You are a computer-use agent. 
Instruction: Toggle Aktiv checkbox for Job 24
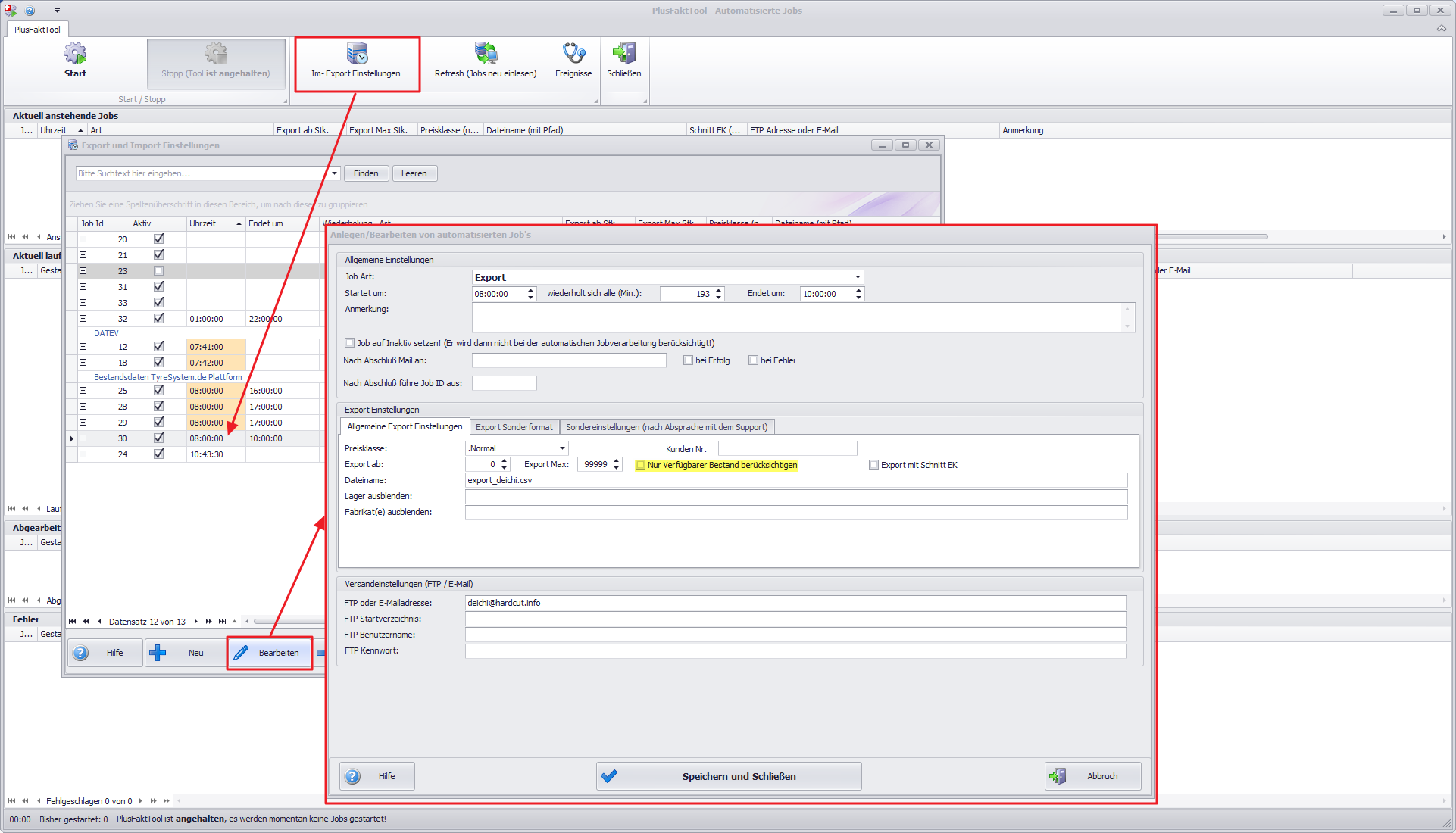click(x=158, y=454)
